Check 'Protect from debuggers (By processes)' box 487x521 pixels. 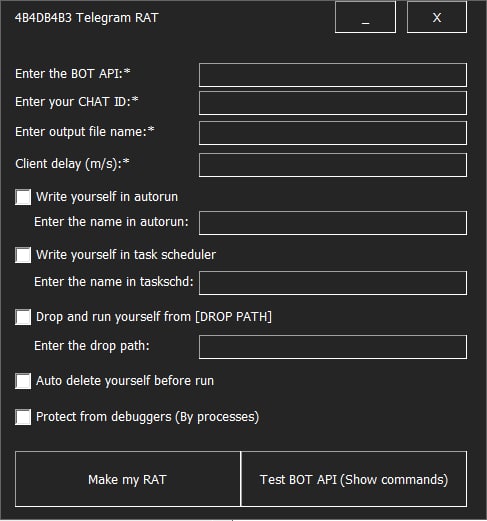tap(23, 417)
